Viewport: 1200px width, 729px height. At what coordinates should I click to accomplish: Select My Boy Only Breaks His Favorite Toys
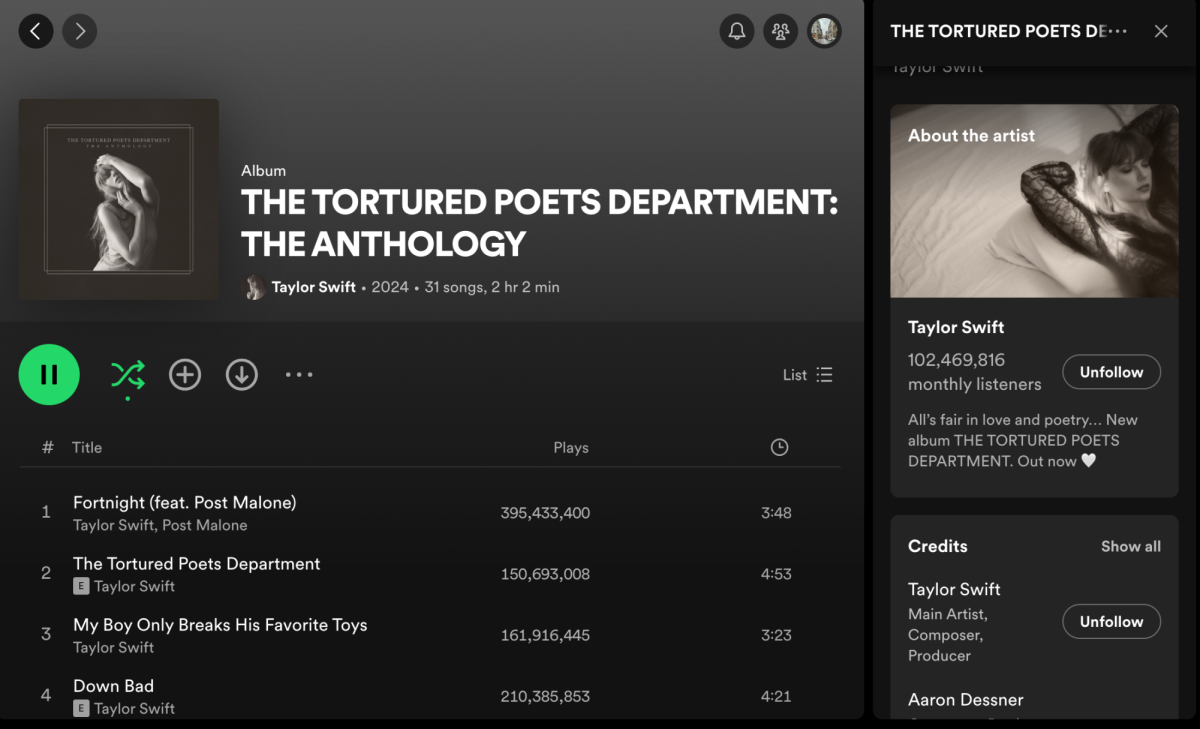pyautogui.click(x=220, y=625)
